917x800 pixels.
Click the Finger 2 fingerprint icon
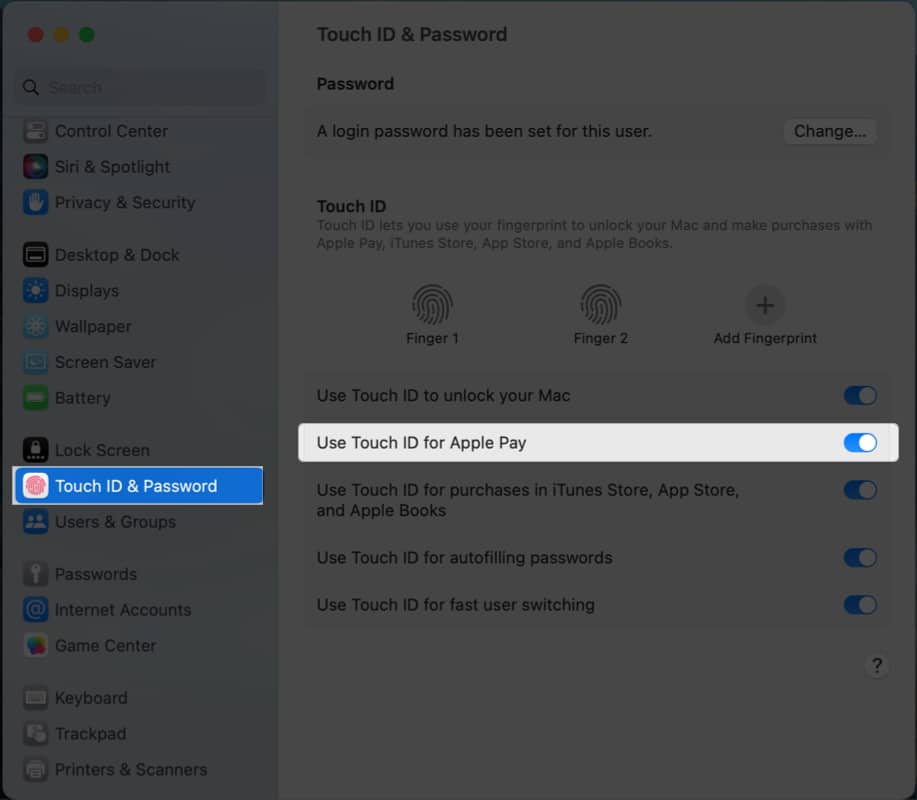(600, 304)
